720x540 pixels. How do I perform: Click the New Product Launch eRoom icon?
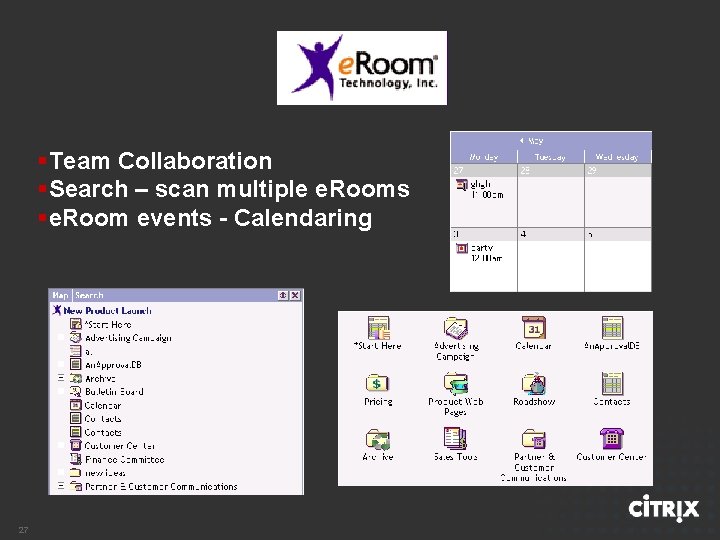point(57,310)
